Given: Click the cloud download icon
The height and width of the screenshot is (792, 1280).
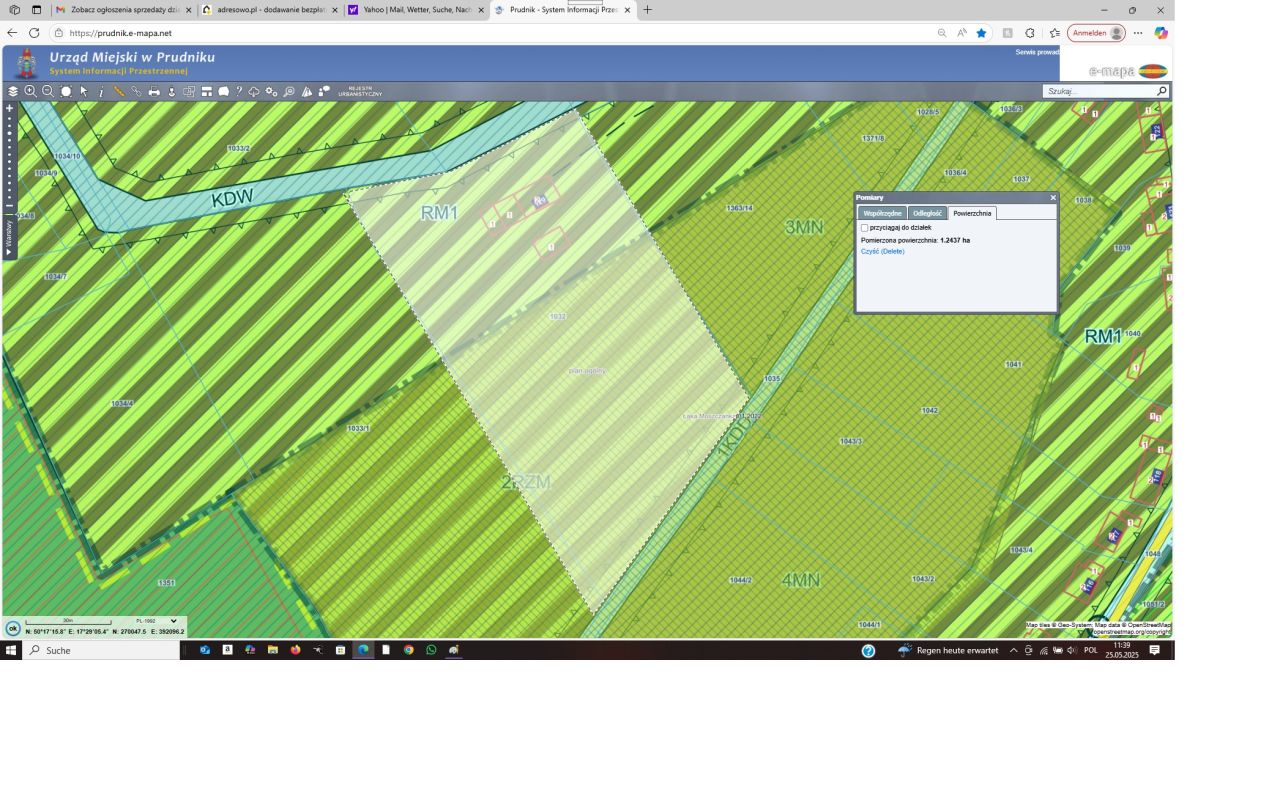Looking at the screenshot, I should click(x=254, y=91).
